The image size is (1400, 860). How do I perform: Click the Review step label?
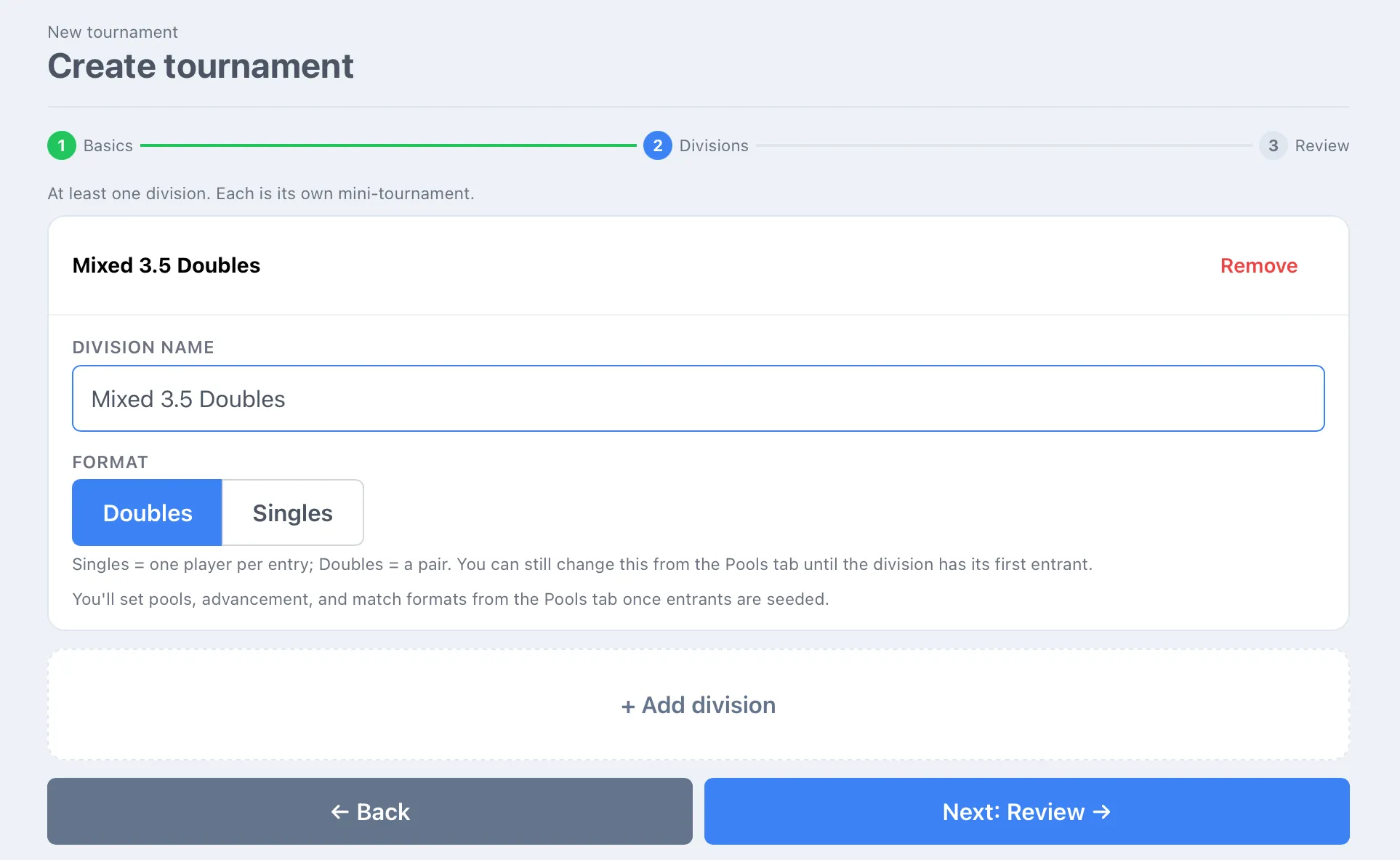point(1321,145)
